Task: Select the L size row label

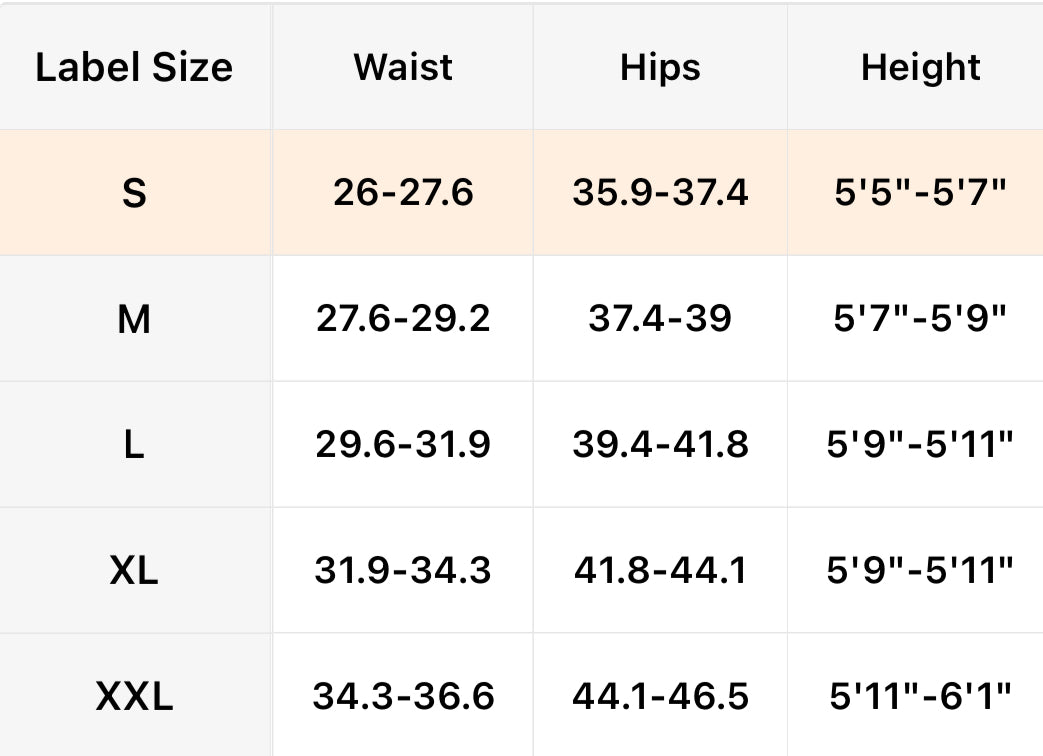Action: click(134, 445)
